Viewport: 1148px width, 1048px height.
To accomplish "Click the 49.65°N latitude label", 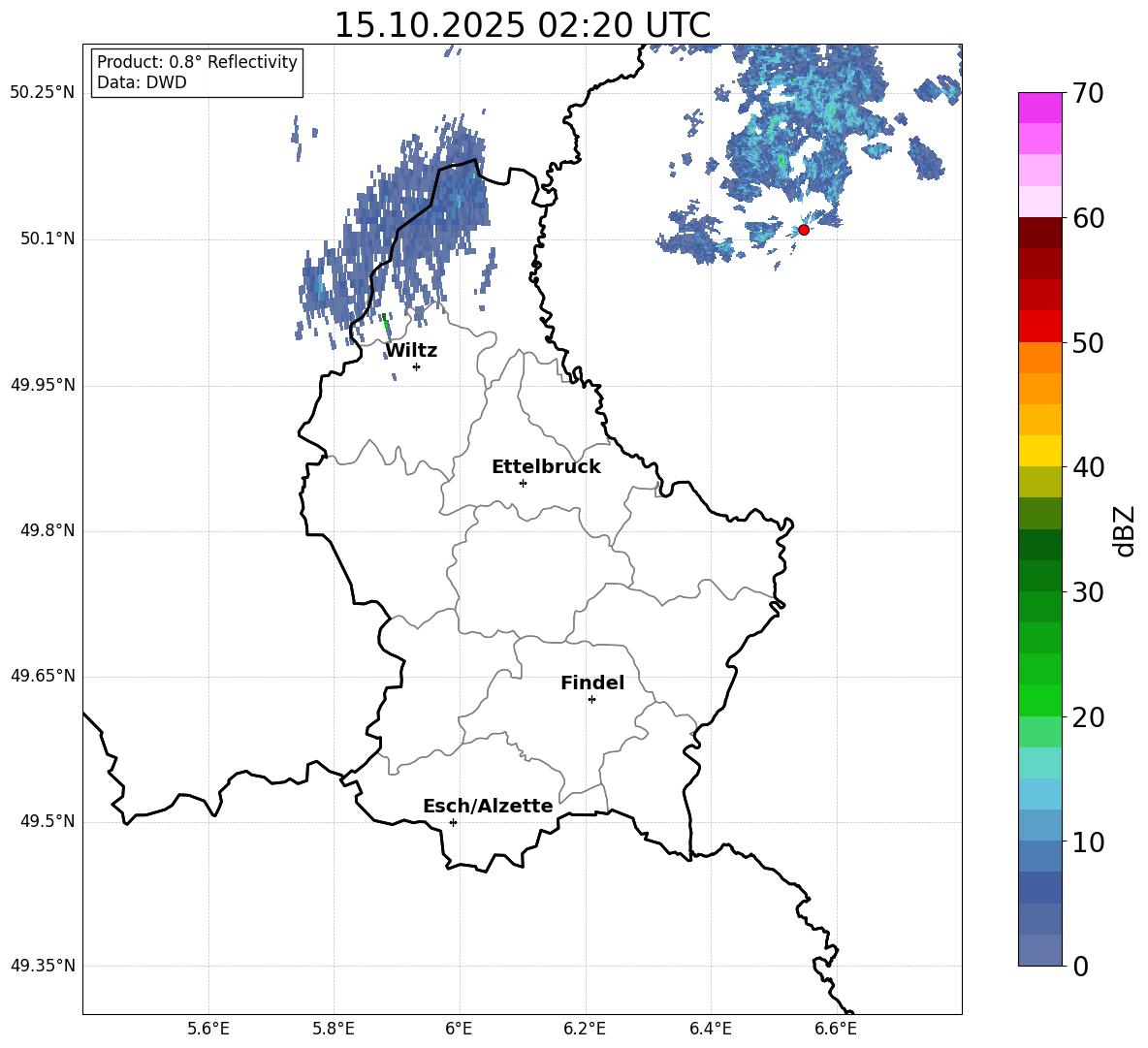I will coord(43,676).
